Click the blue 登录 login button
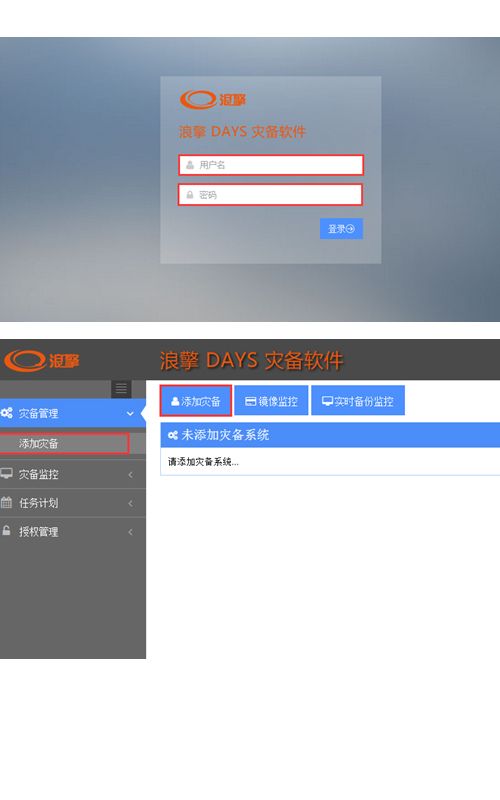This screenshot has width=500, height=800. click(341, 229)
